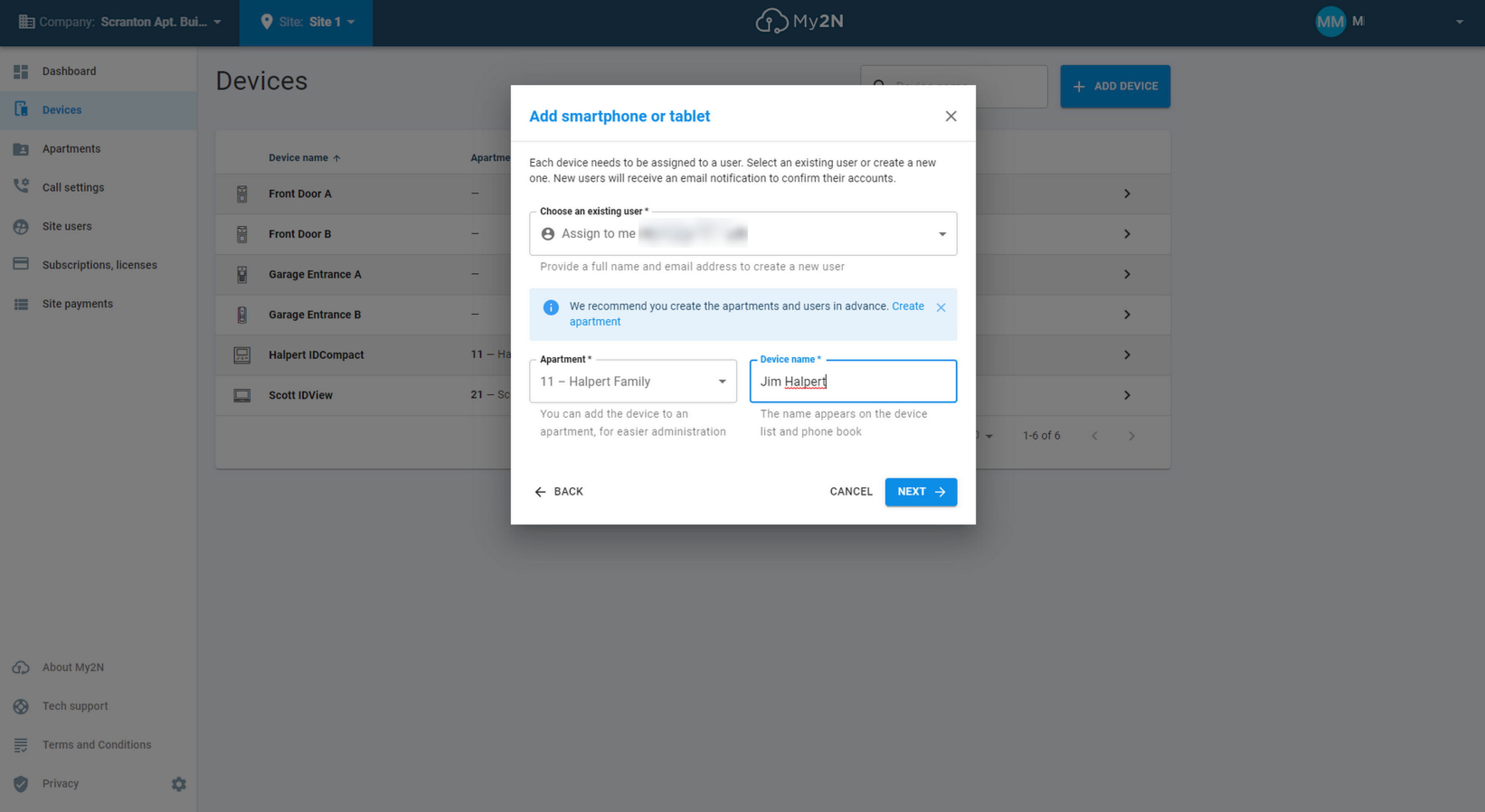Screen dimensions: 1485x812
Task: Open Garage Entrance A row chevron
Action: [1127, 274]
